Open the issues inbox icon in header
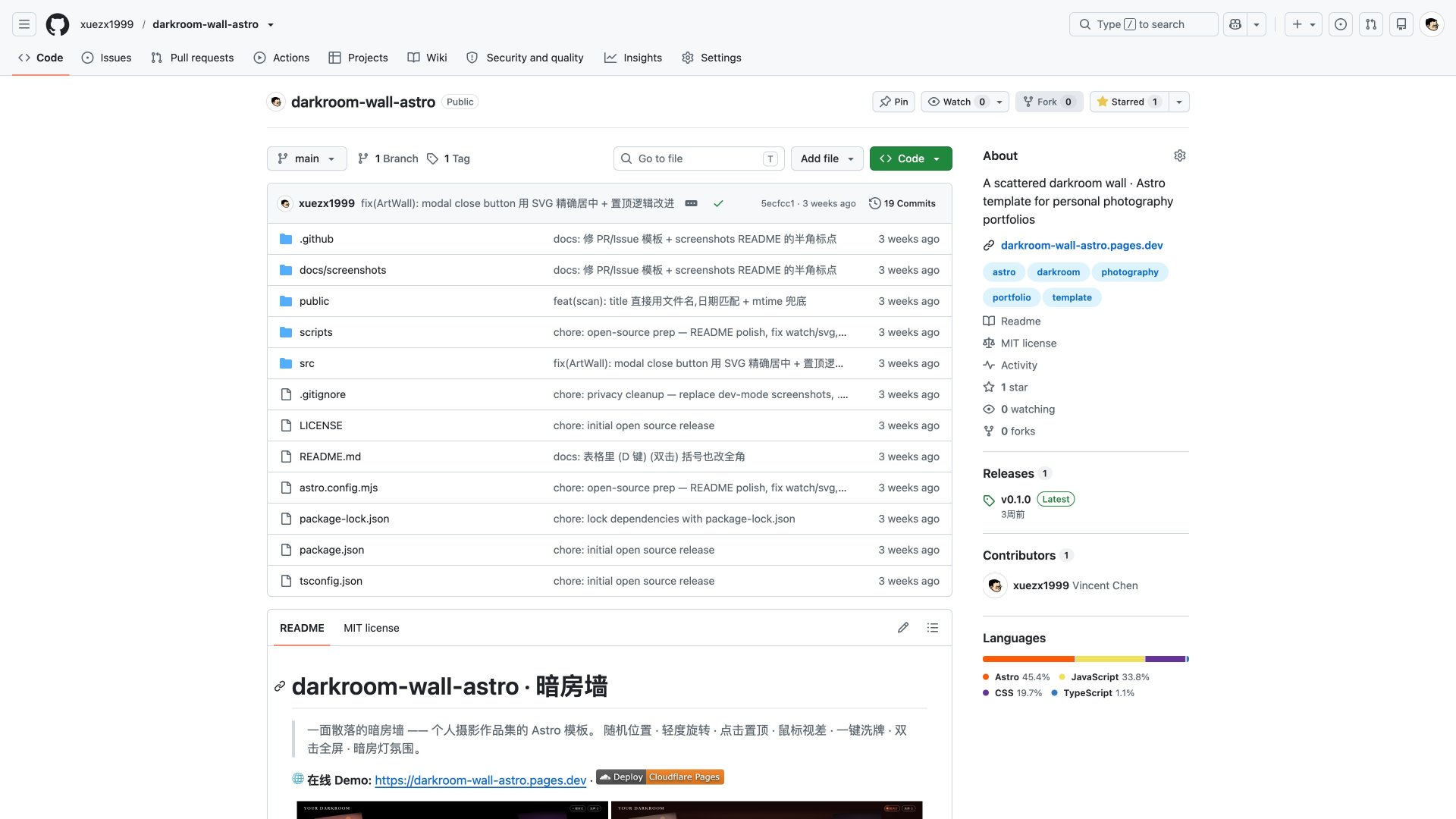The image size is (1456, 819). click(1341, 24)
